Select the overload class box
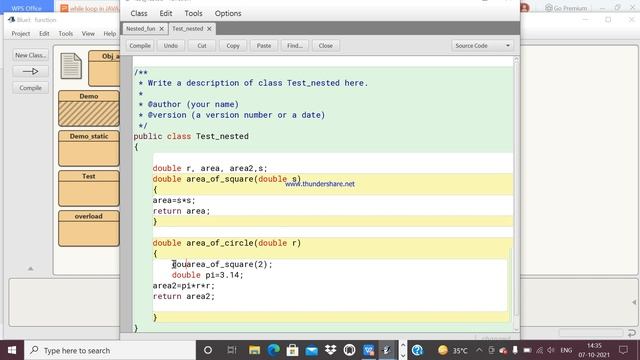The image size is (640, 360). (89, 228)
